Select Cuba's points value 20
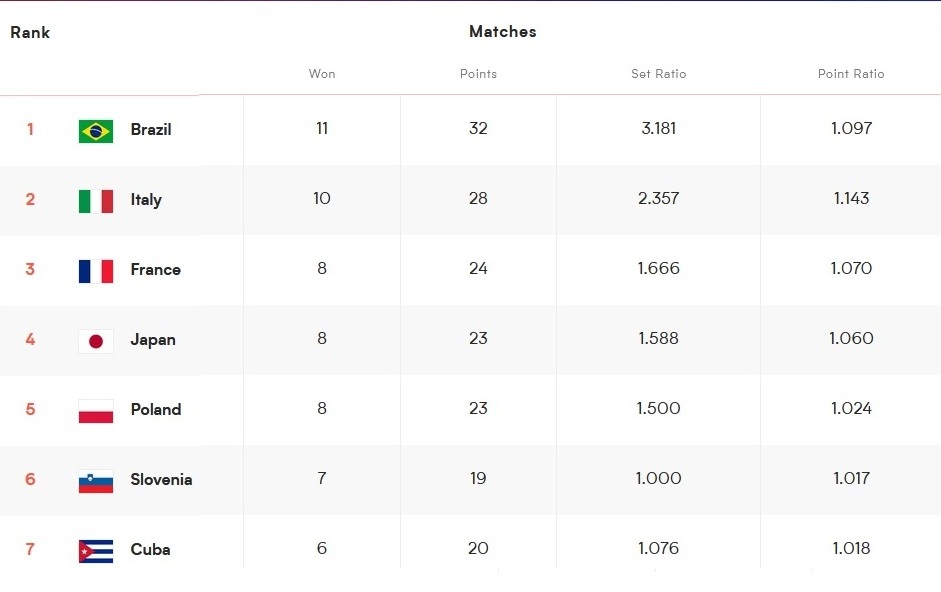The image size is (941, 592). pyautogui.click(x=478, y=548)
